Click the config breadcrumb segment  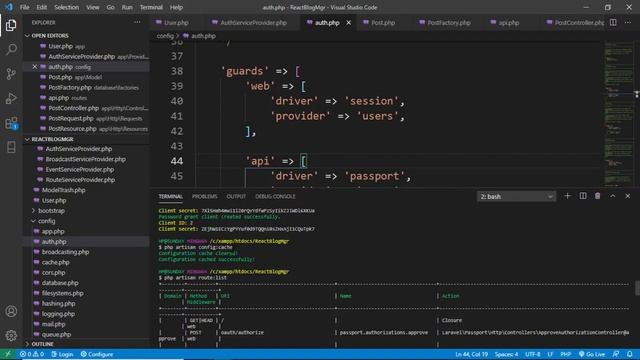165,36
